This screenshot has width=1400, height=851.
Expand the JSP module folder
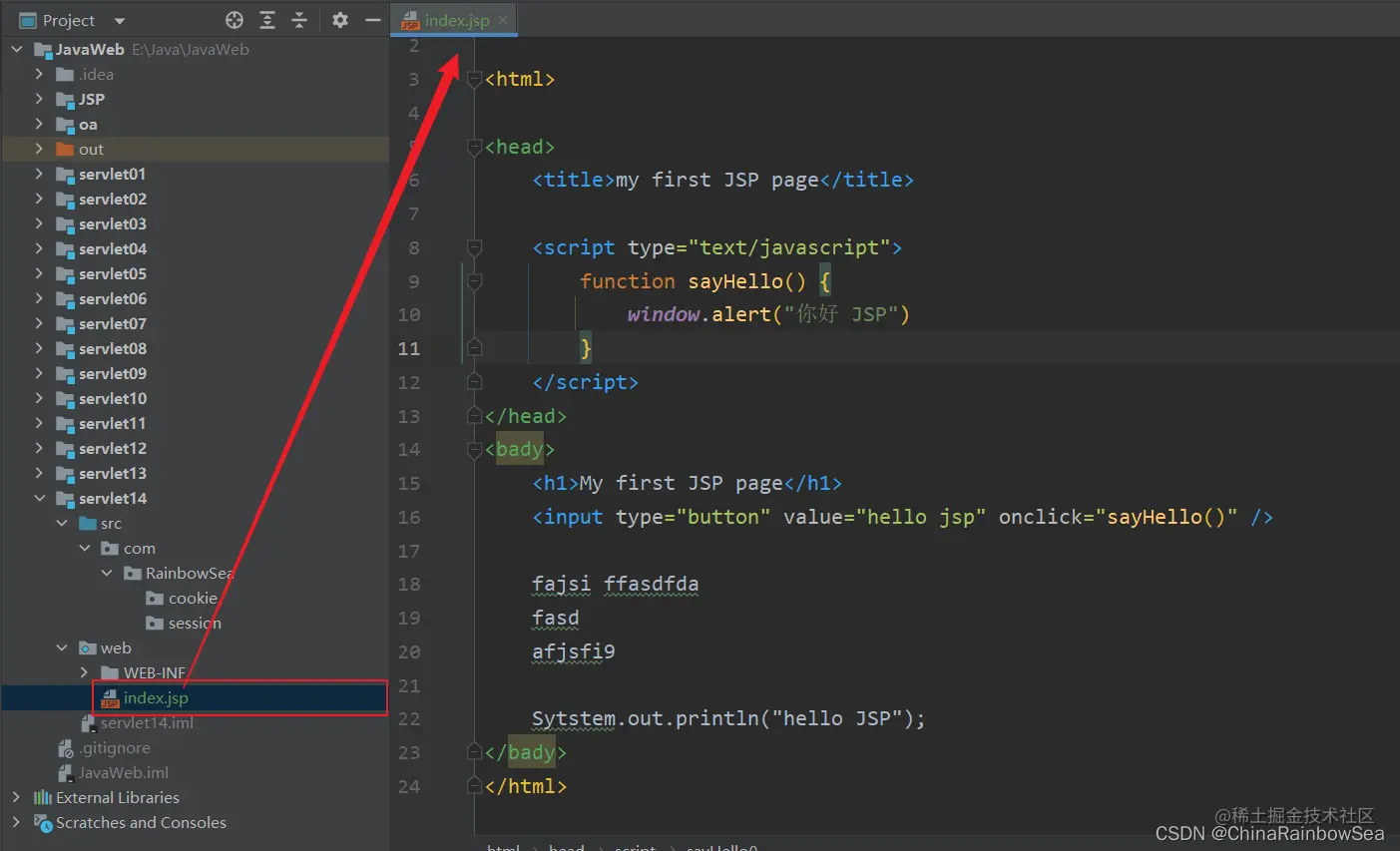(x=39, y=99)
